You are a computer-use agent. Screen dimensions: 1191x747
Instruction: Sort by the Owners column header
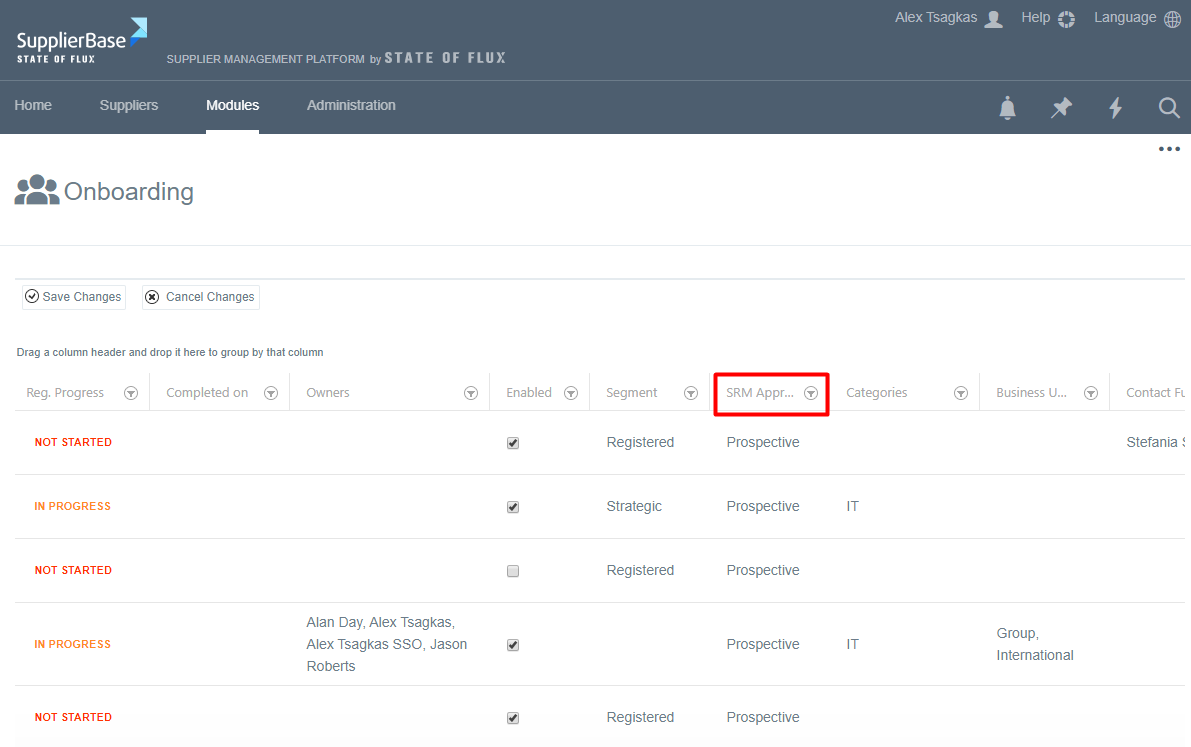tap(328, 393)
